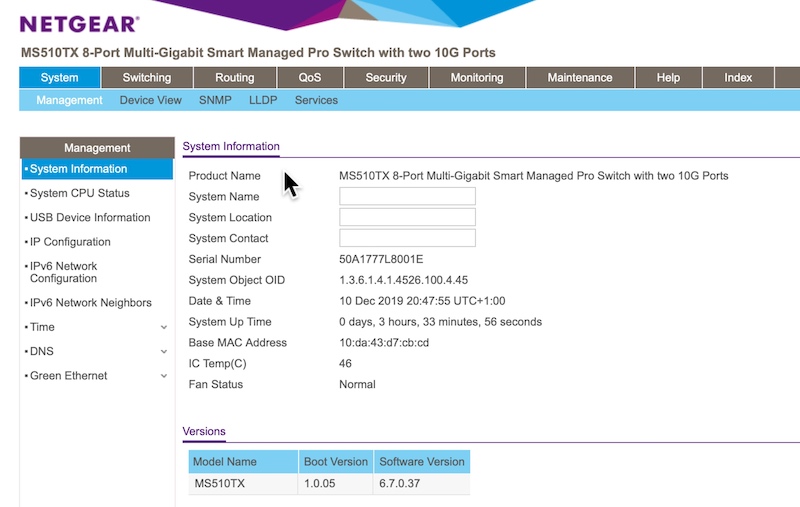
Task: Switch to the QoS tab
Action: tap(310, 78)
